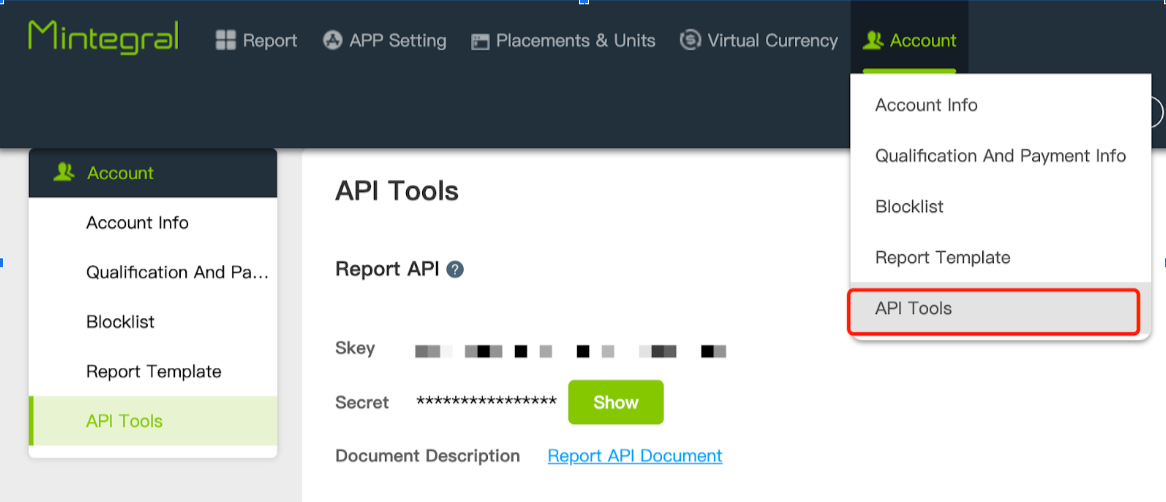Click the Skey label

tap(355, 348)
